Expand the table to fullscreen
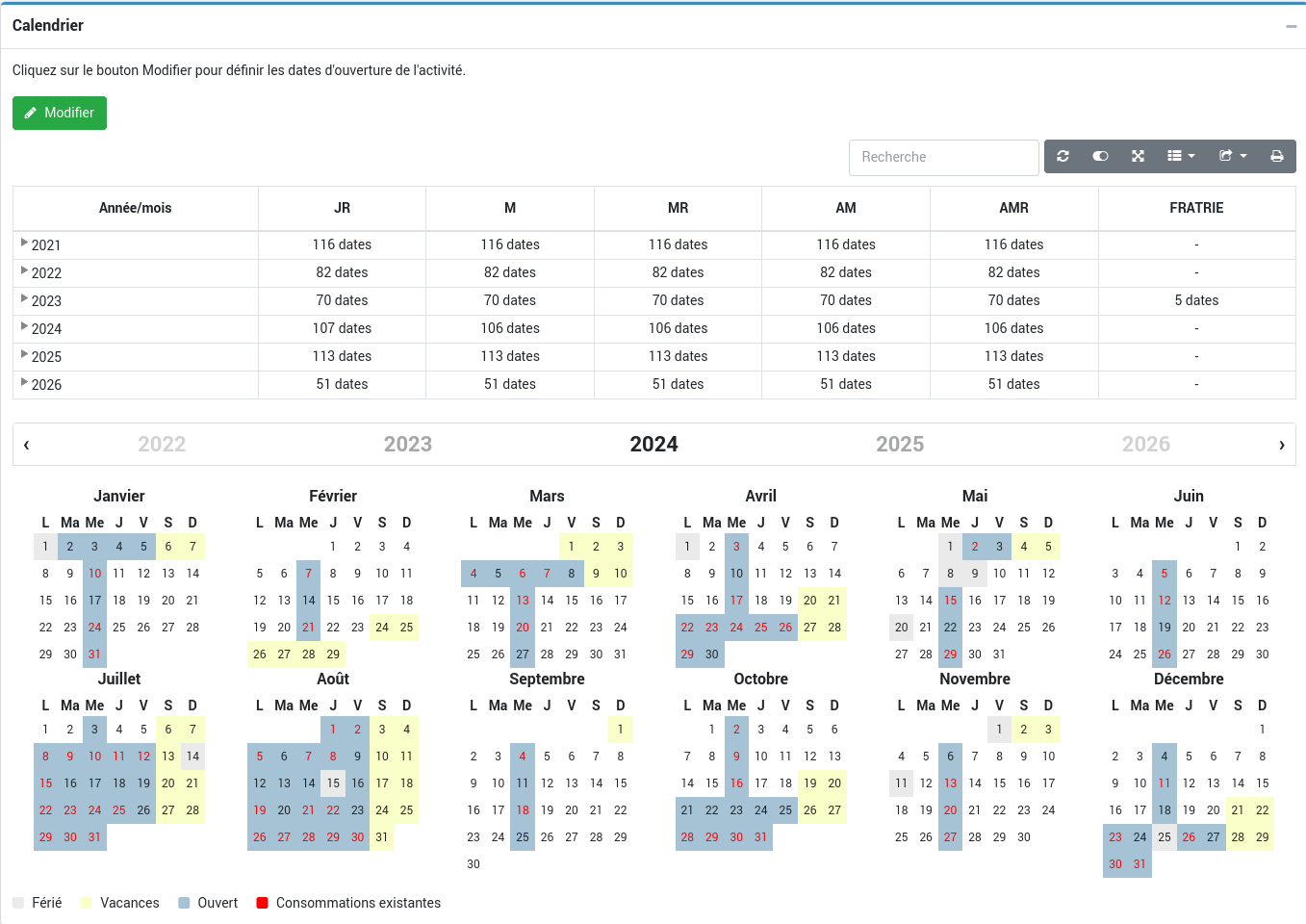The image size is (1306, 924). pyautogui.click(x=1138, y=156)
